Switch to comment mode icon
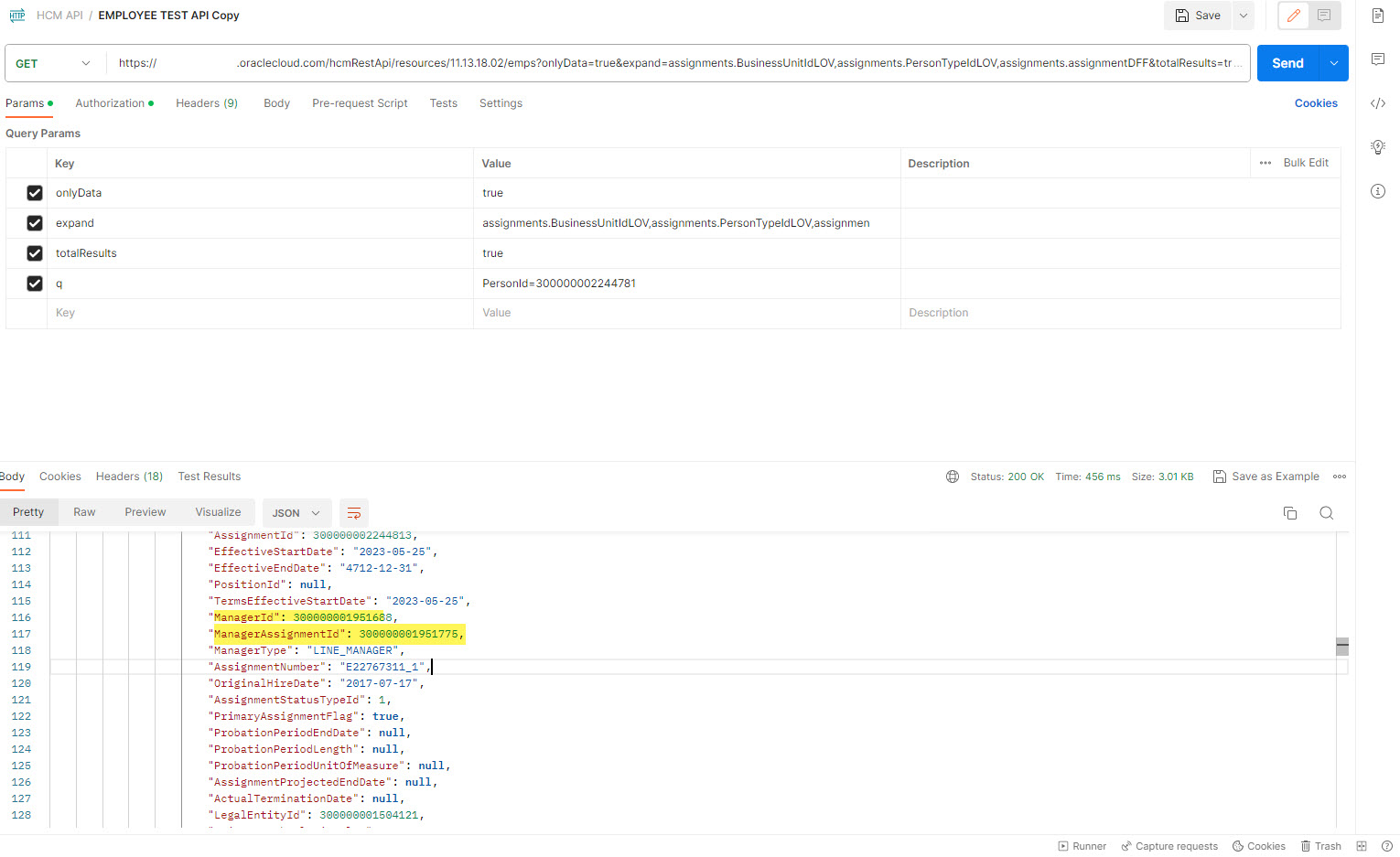Viewport: 1400px width, 857px height. [x=1324, y=16]
